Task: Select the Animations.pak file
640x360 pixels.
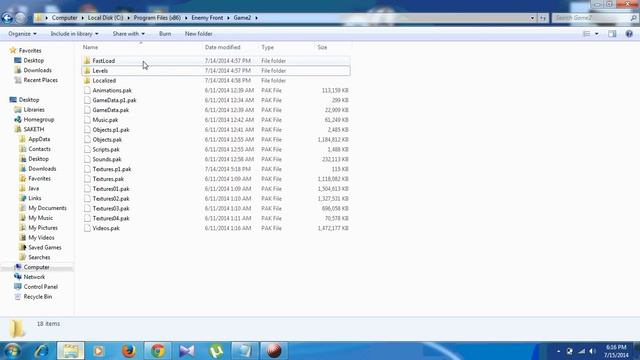Action: 216,90
